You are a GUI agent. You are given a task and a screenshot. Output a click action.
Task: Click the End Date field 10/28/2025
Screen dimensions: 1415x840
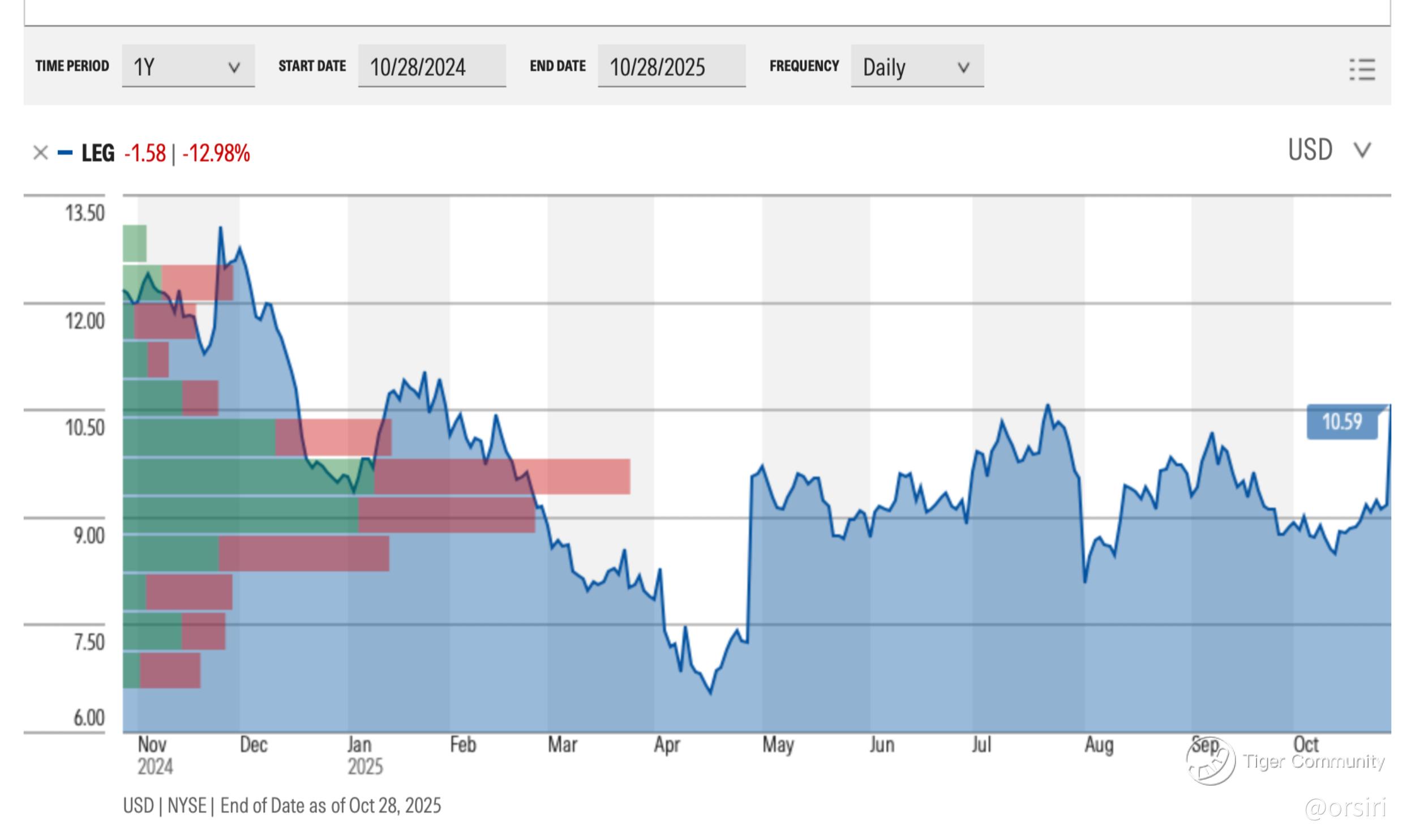pos(671,67)
